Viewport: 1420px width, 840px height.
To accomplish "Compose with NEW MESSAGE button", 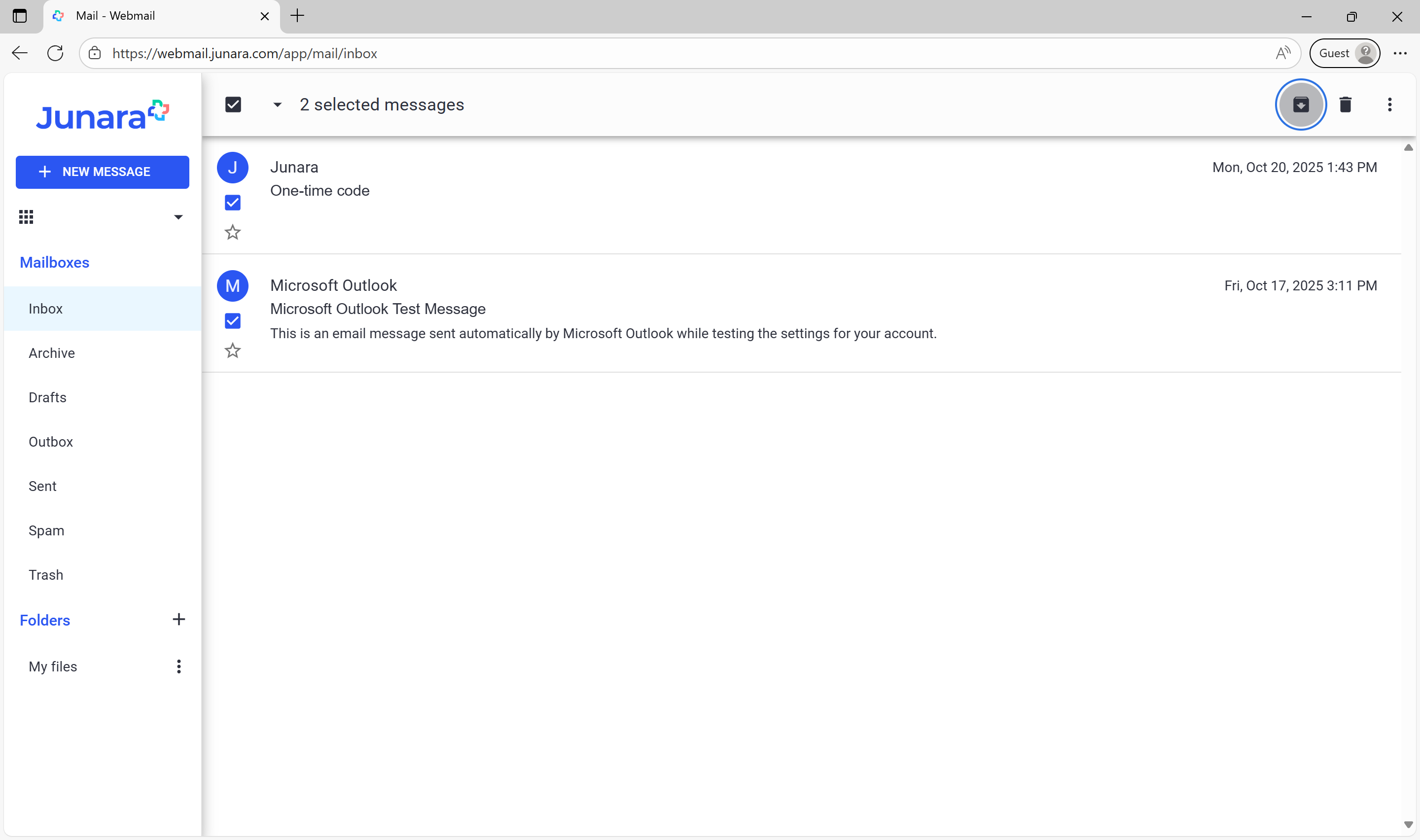I will click(103, 172).
